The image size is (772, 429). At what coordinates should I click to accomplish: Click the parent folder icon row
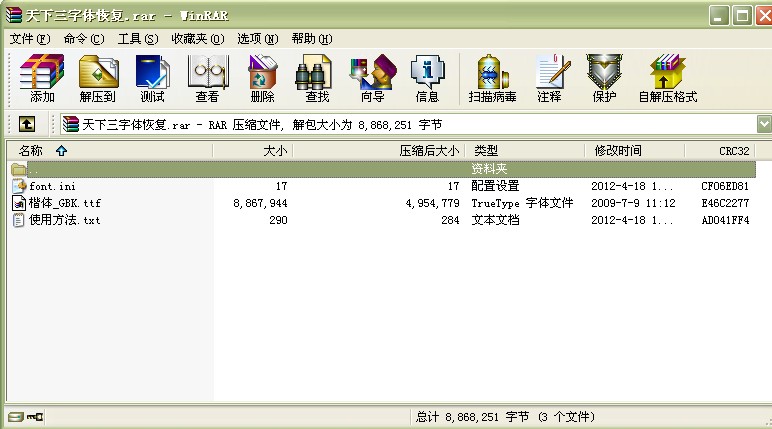click(19, 169)
